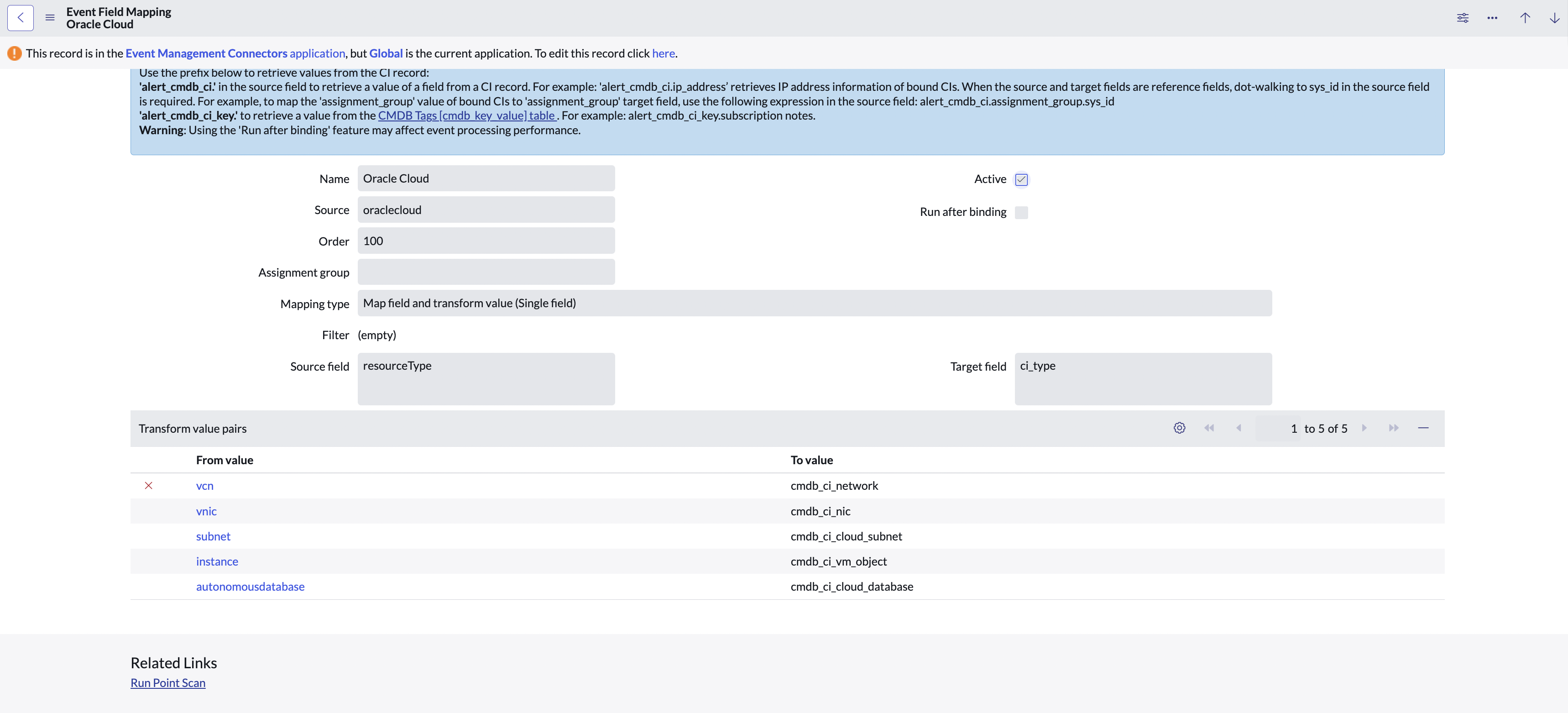1568x713 pixels.
Task: Open the Global application link
Action: point(386,53)
